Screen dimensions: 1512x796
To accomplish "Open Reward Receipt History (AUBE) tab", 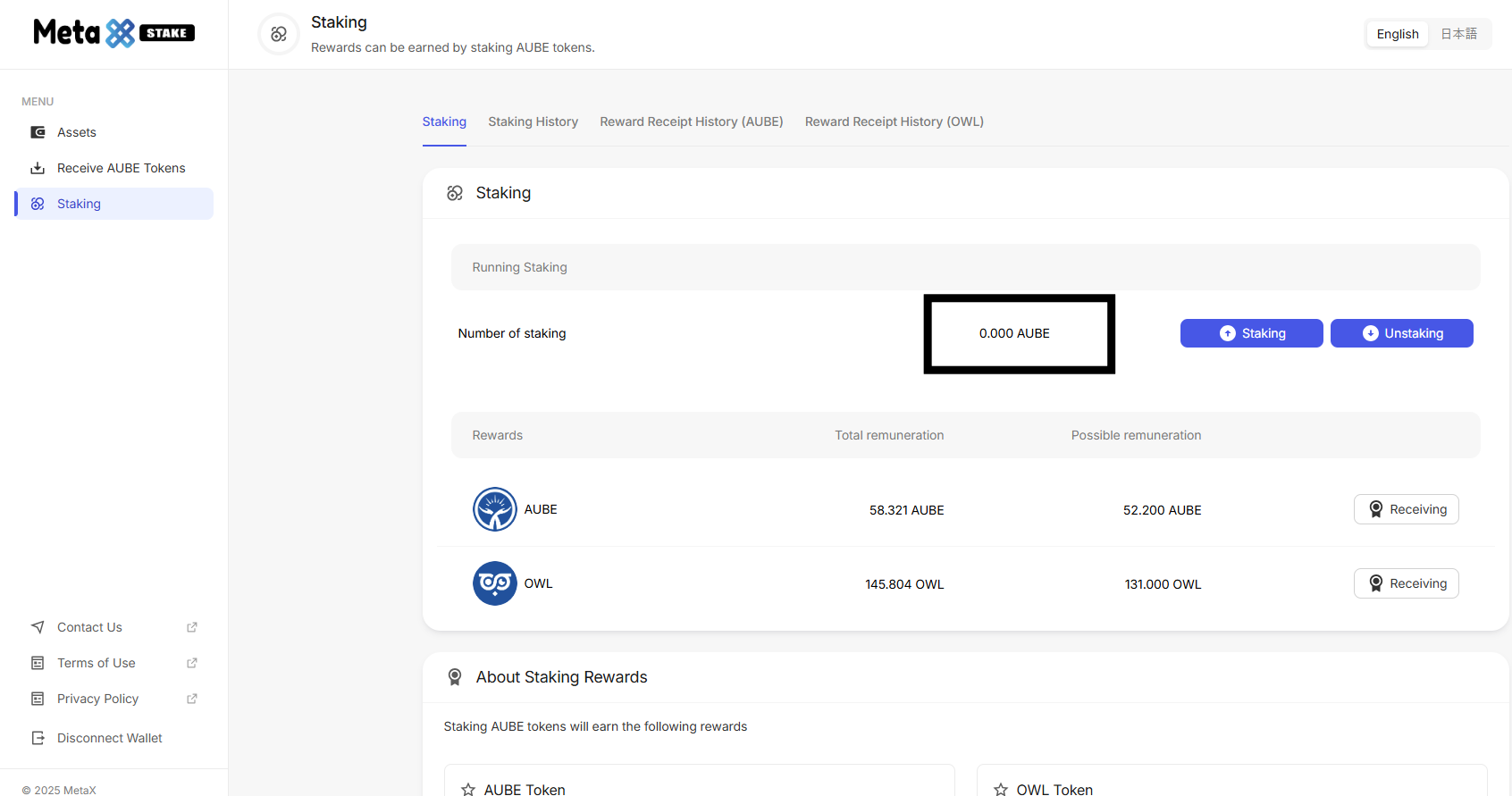I will click(x=691, y=121).
